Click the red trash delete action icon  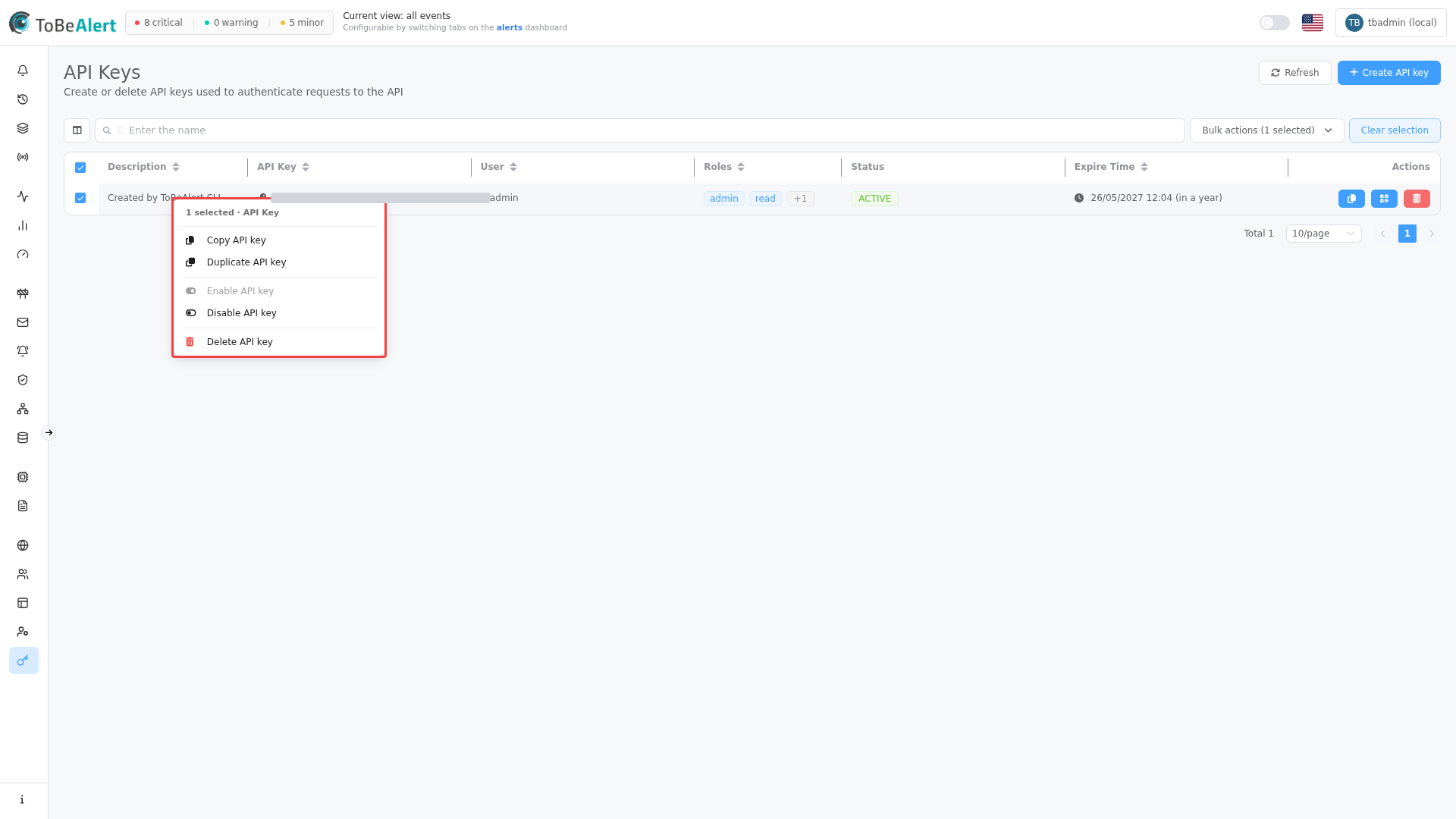click(x=1417, y=199)
